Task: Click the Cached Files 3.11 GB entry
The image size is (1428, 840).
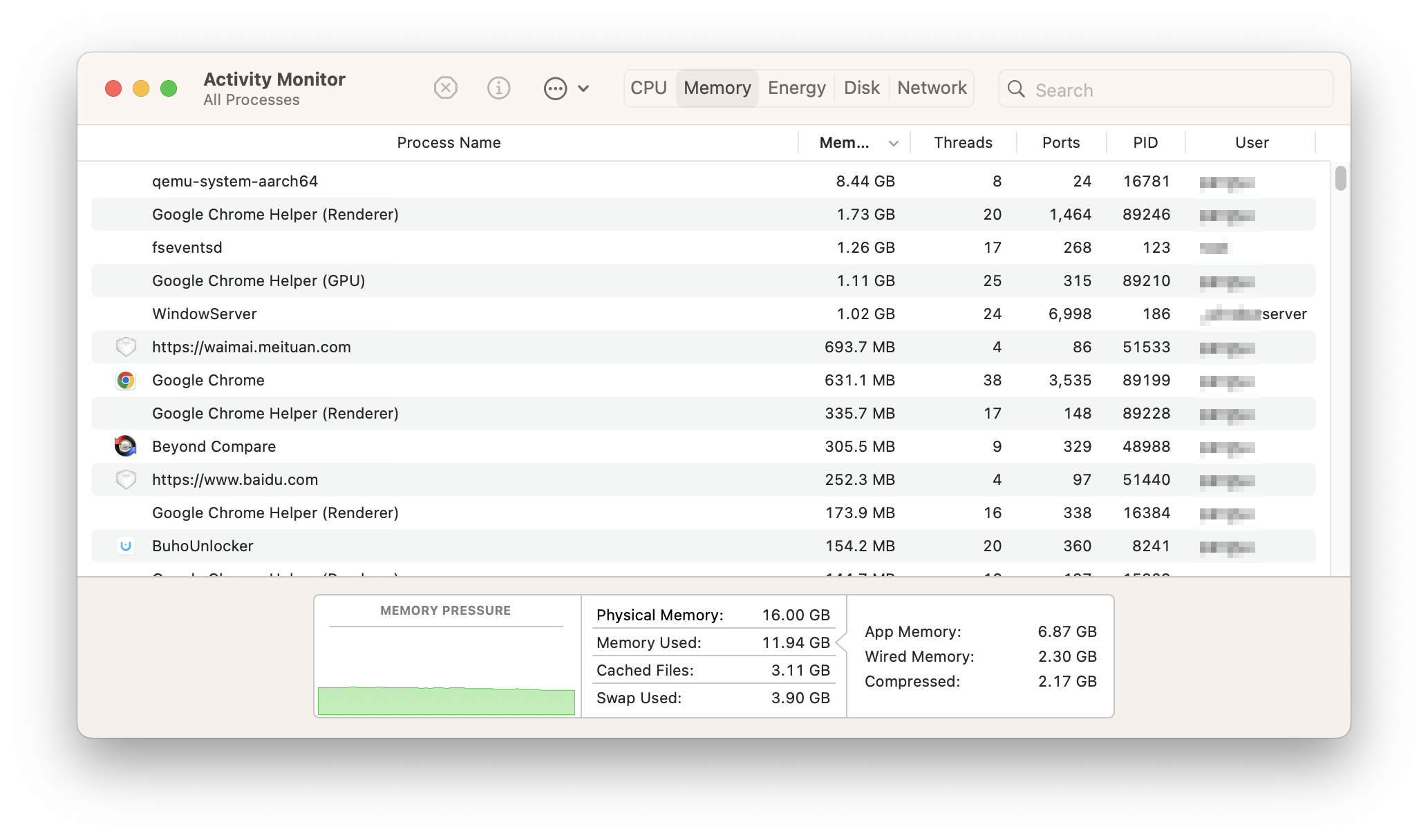Action: click(713, 670)
